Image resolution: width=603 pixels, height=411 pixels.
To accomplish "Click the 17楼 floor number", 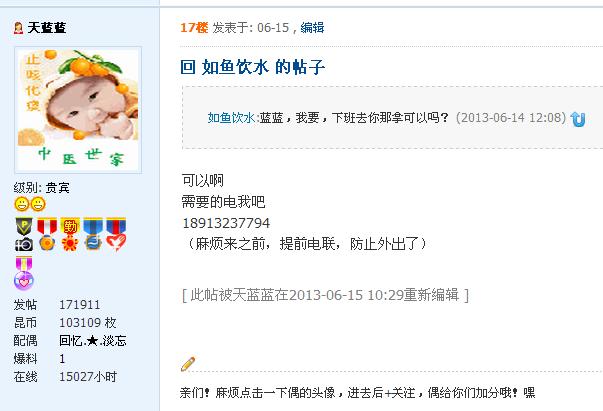I will pyautogui.click(x=194, y=28).
